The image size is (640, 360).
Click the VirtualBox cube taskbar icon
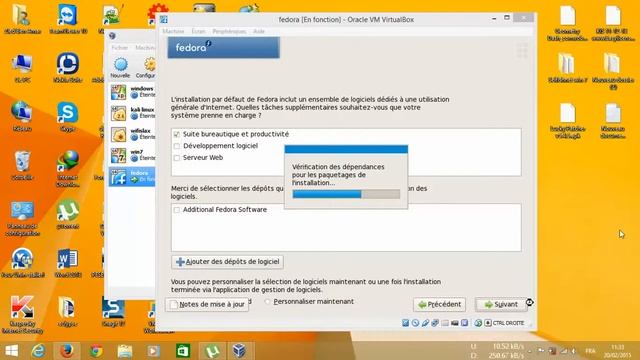(x=239, y=351)
